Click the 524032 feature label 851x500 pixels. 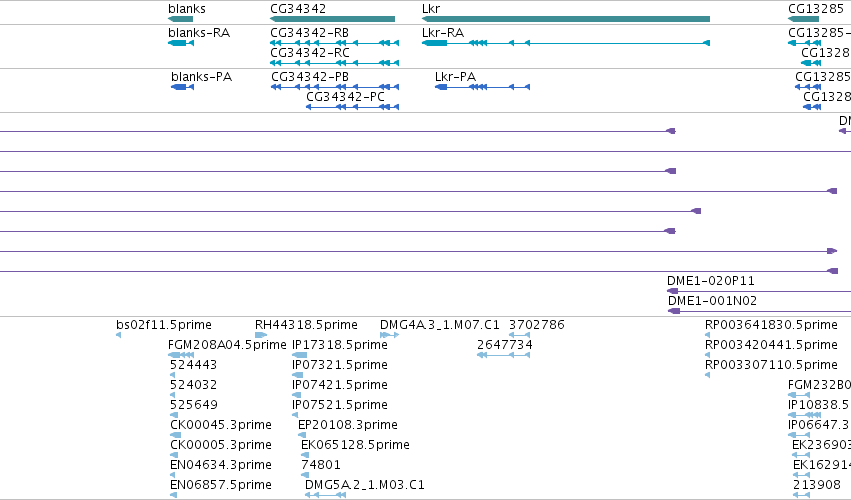pos(193,385)
